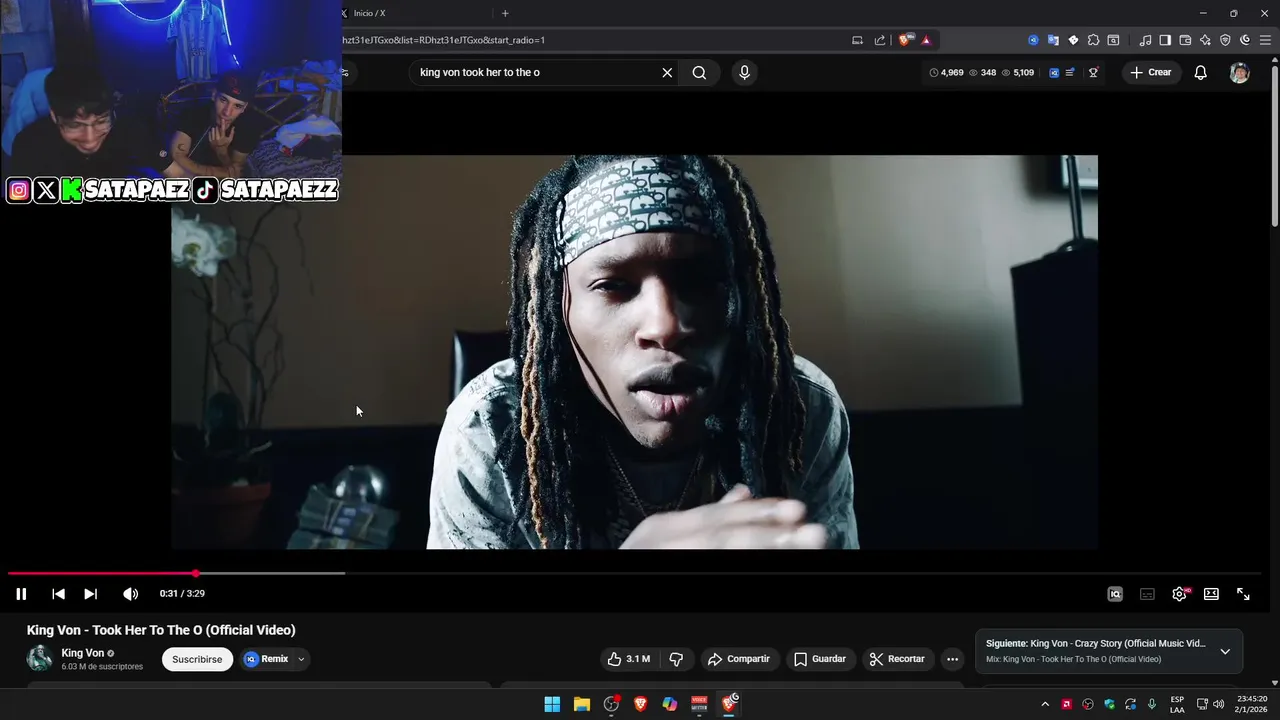Click Brave Shields lion icon

(x=905, y=40)
